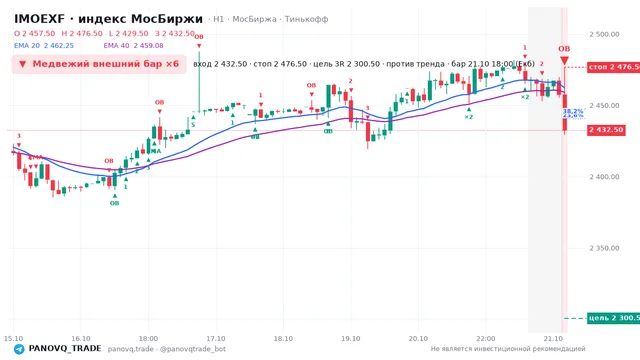This screenshot has height=360, width=640.
Task: Click the 16.10 date axis label
Action: [x=81, y=339]
